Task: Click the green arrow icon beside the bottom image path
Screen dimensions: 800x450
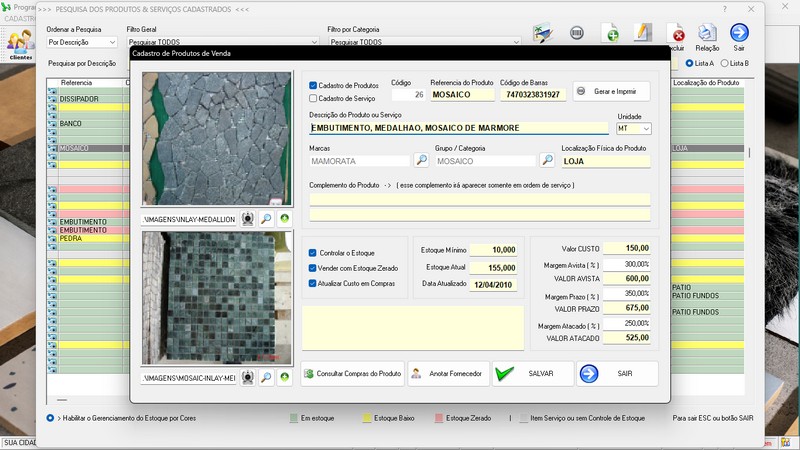Action: 285,377
